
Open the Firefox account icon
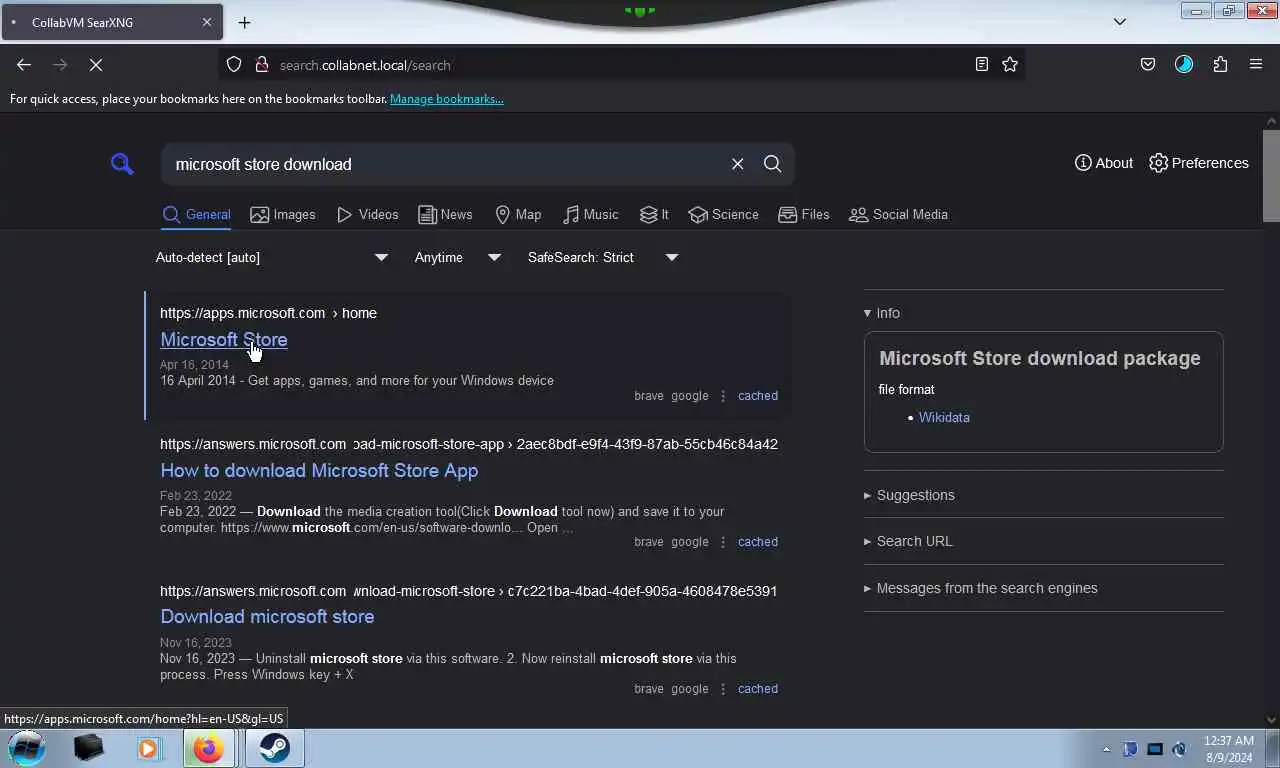click(x=1184, y=65)
